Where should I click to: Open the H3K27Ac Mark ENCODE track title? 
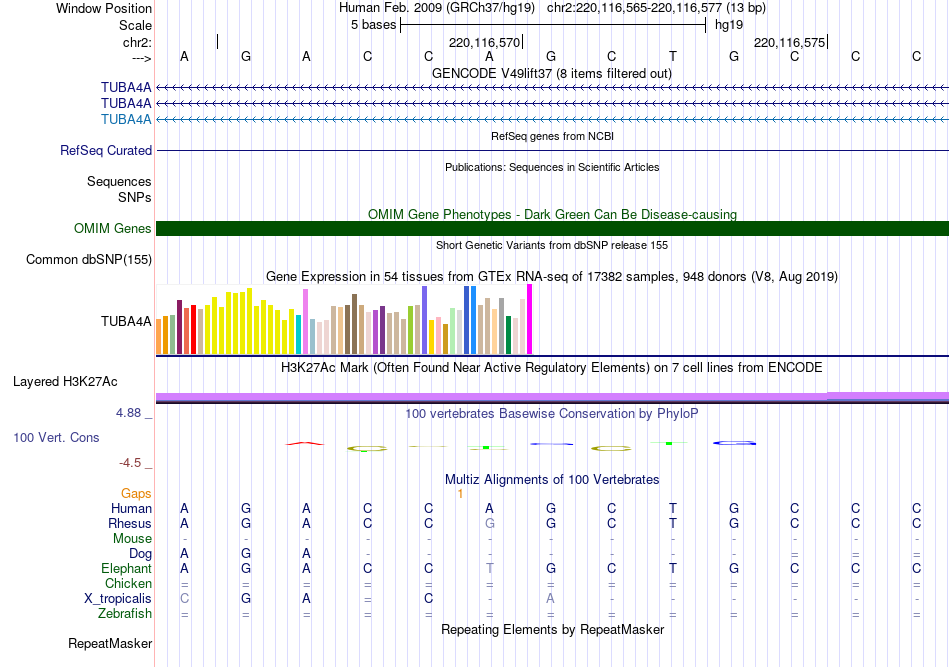pyautogui.click(x=552, y=368)
